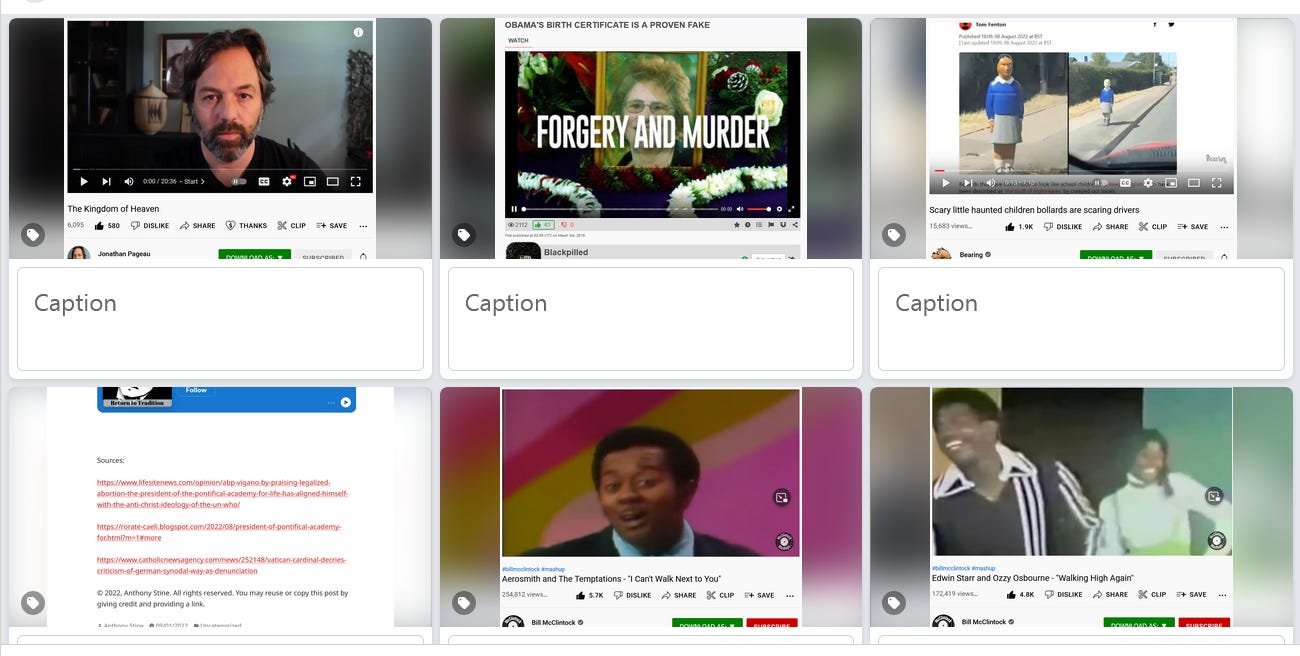Click Save under The Kingdom of Heaven

coord(332,226)
